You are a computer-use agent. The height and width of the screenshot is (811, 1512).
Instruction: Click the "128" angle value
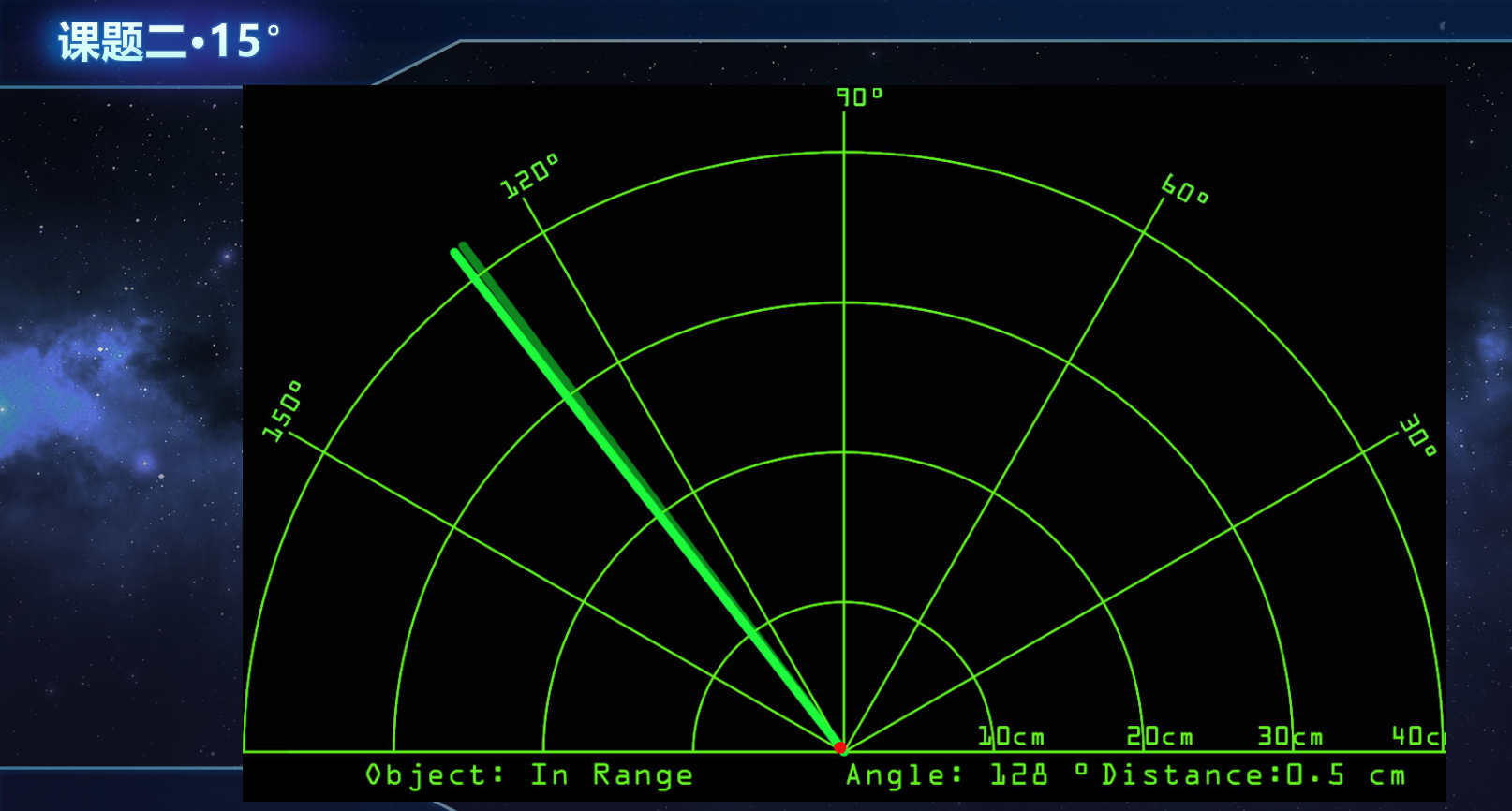click(x=1018, y=775)
